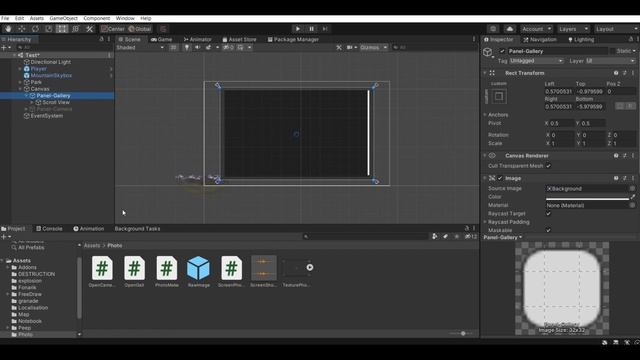
Task: Open the custom editor tools icon
Action: 89,29
